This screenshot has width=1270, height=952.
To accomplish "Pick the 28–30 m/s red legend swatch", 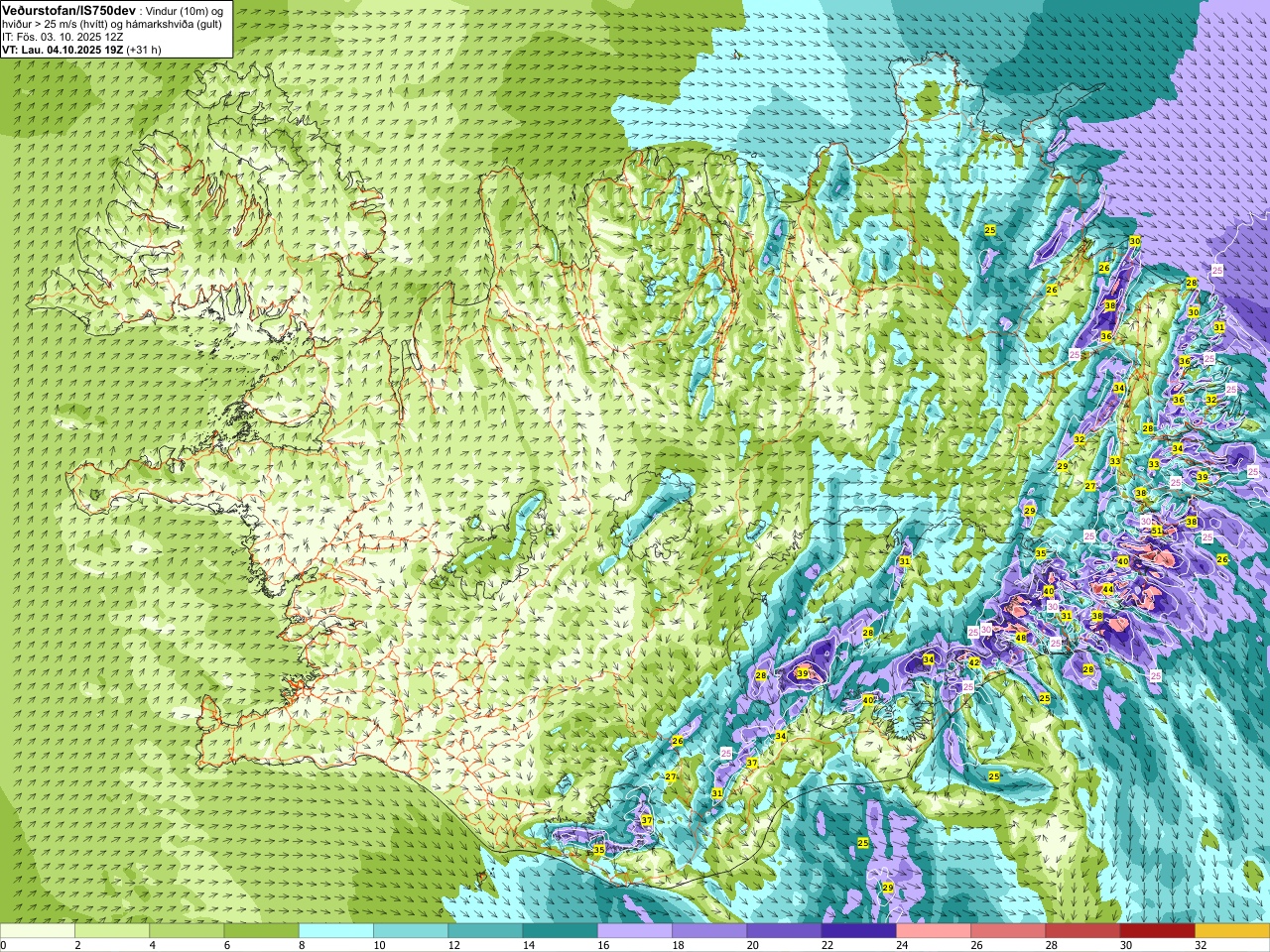I will point(1082,931).
